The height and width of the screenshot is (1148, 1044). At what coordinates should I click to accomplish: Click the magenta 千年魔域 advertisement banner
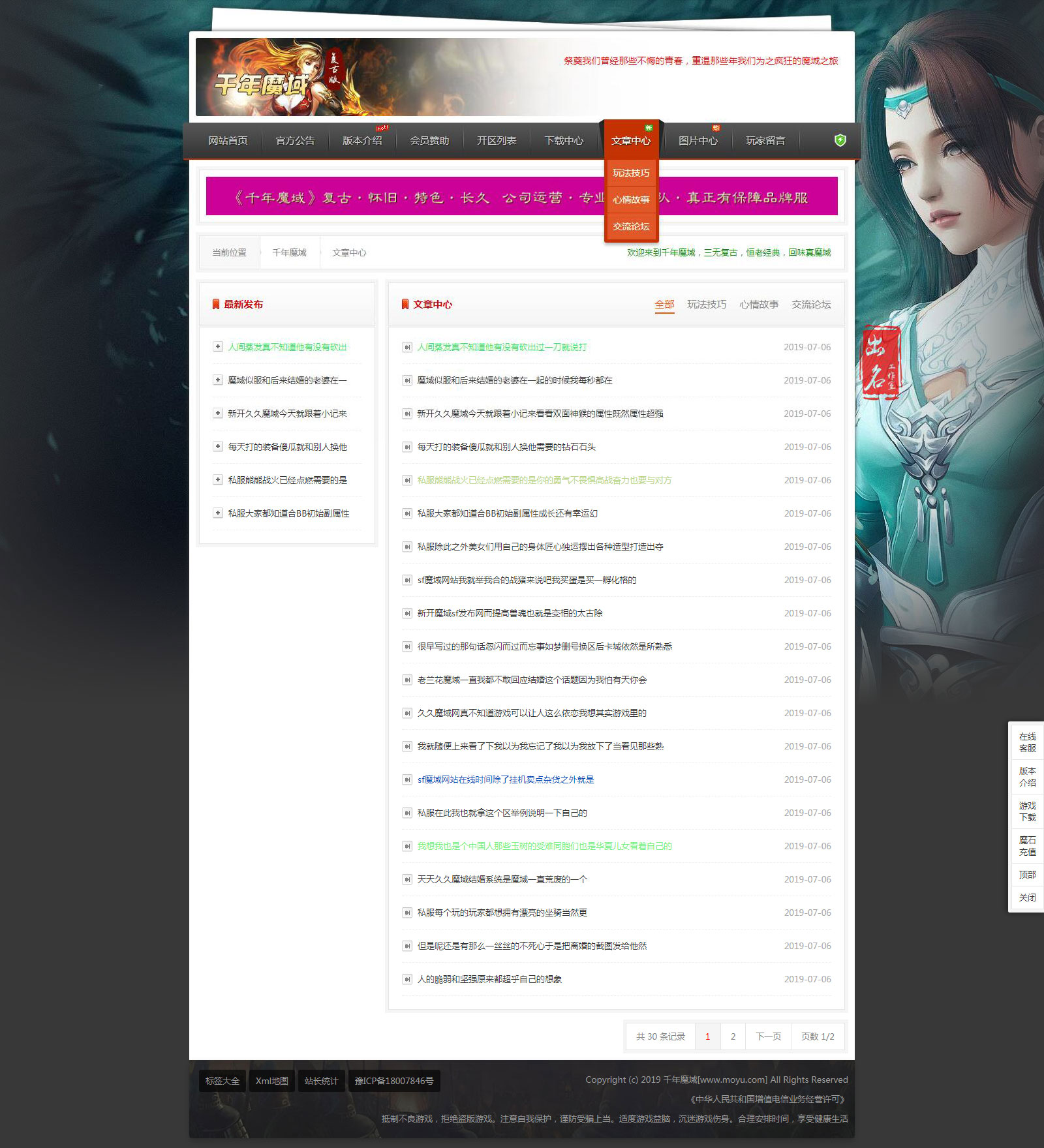coord(522,196)
